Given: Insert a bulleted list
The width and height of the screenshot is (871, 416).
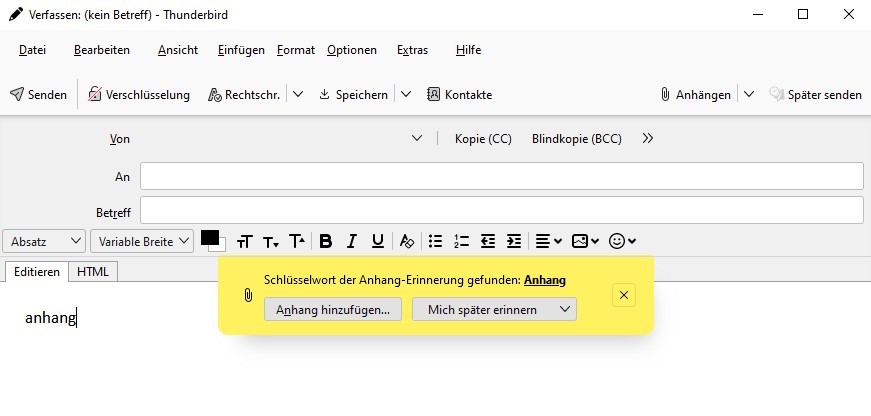Looking at the screenshot, I should point(435,241).
